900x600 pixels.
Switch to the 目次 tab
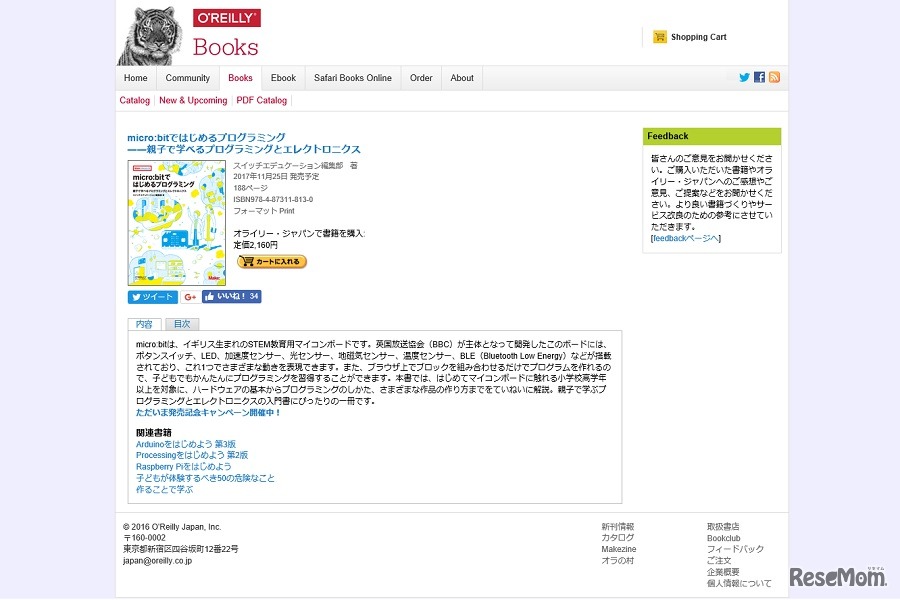(182, 324)
